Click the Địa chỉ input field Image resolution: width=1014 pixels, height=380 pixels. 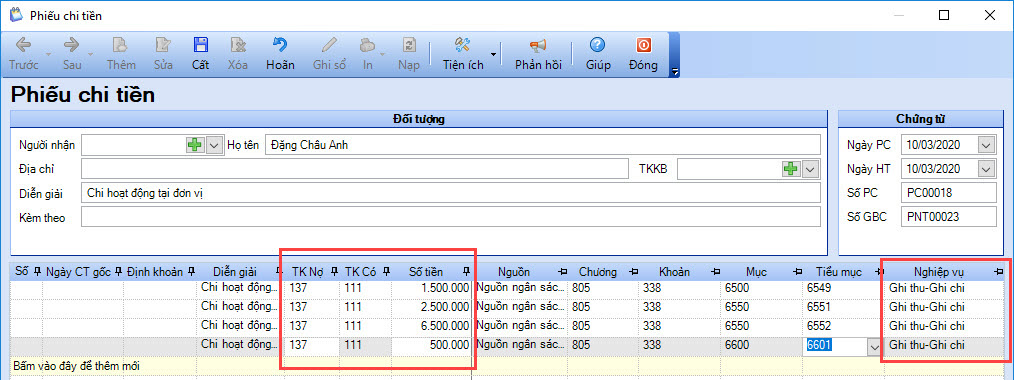click(354, 169)
